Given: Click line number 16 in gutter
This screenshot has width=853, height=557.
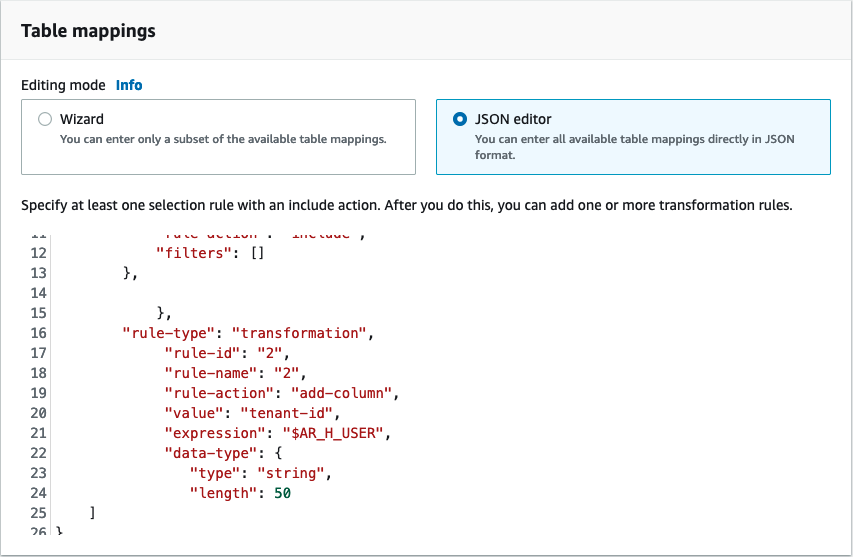Looking at the screenshot, I should 38,333.
